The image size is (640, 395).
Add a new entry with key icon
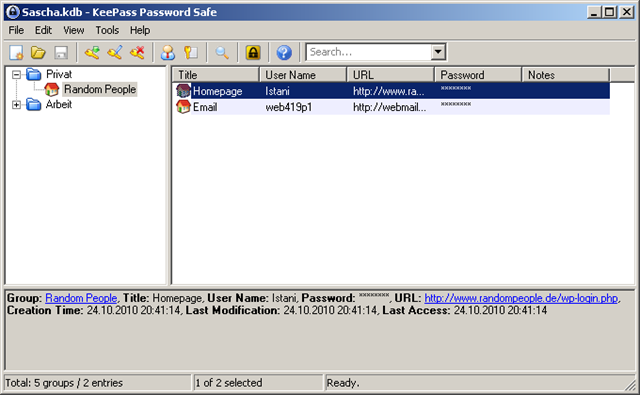(x=92, y=53)
